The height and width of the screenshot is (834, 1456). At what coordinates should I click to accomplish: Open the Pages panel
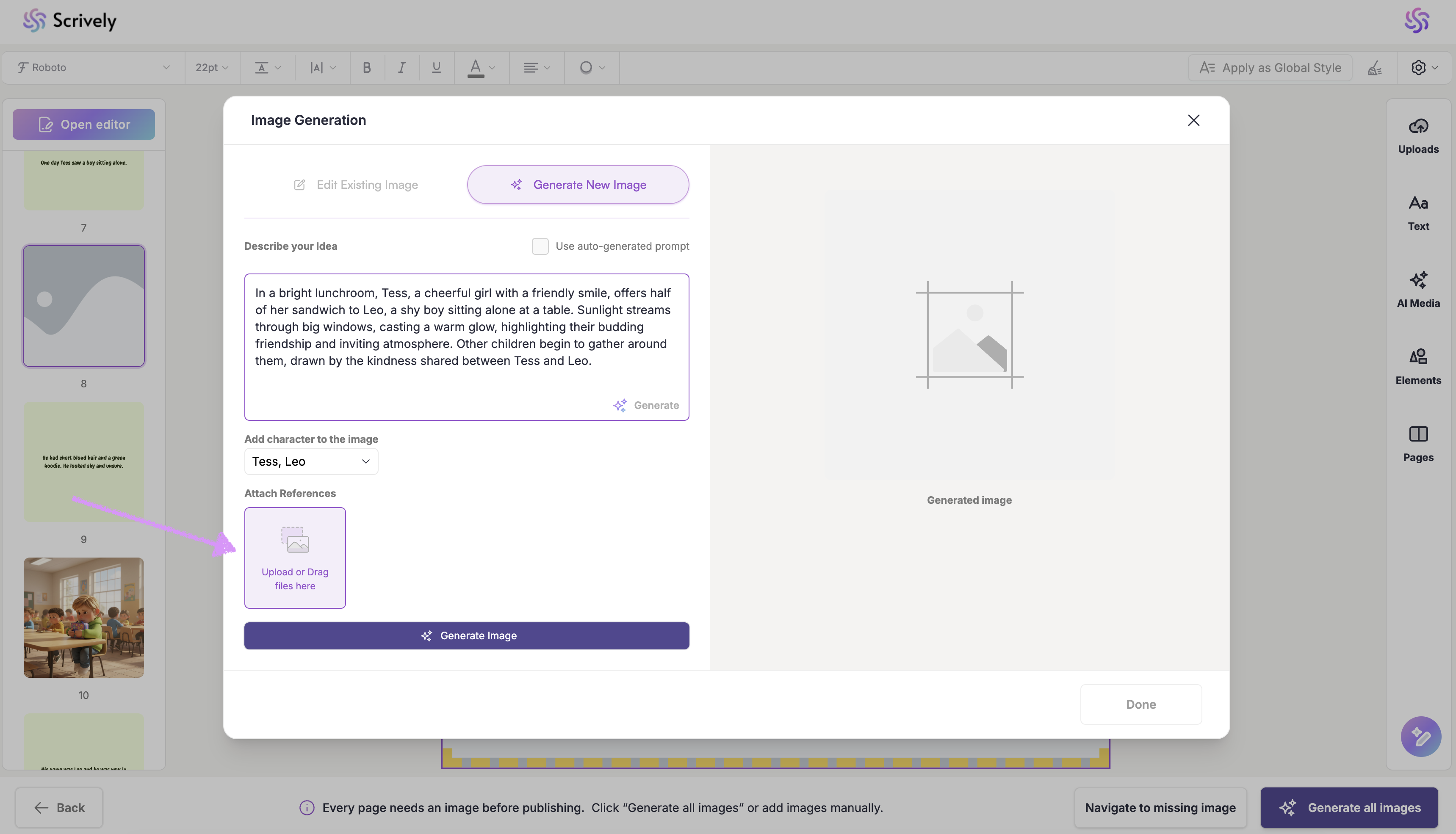1417,443
